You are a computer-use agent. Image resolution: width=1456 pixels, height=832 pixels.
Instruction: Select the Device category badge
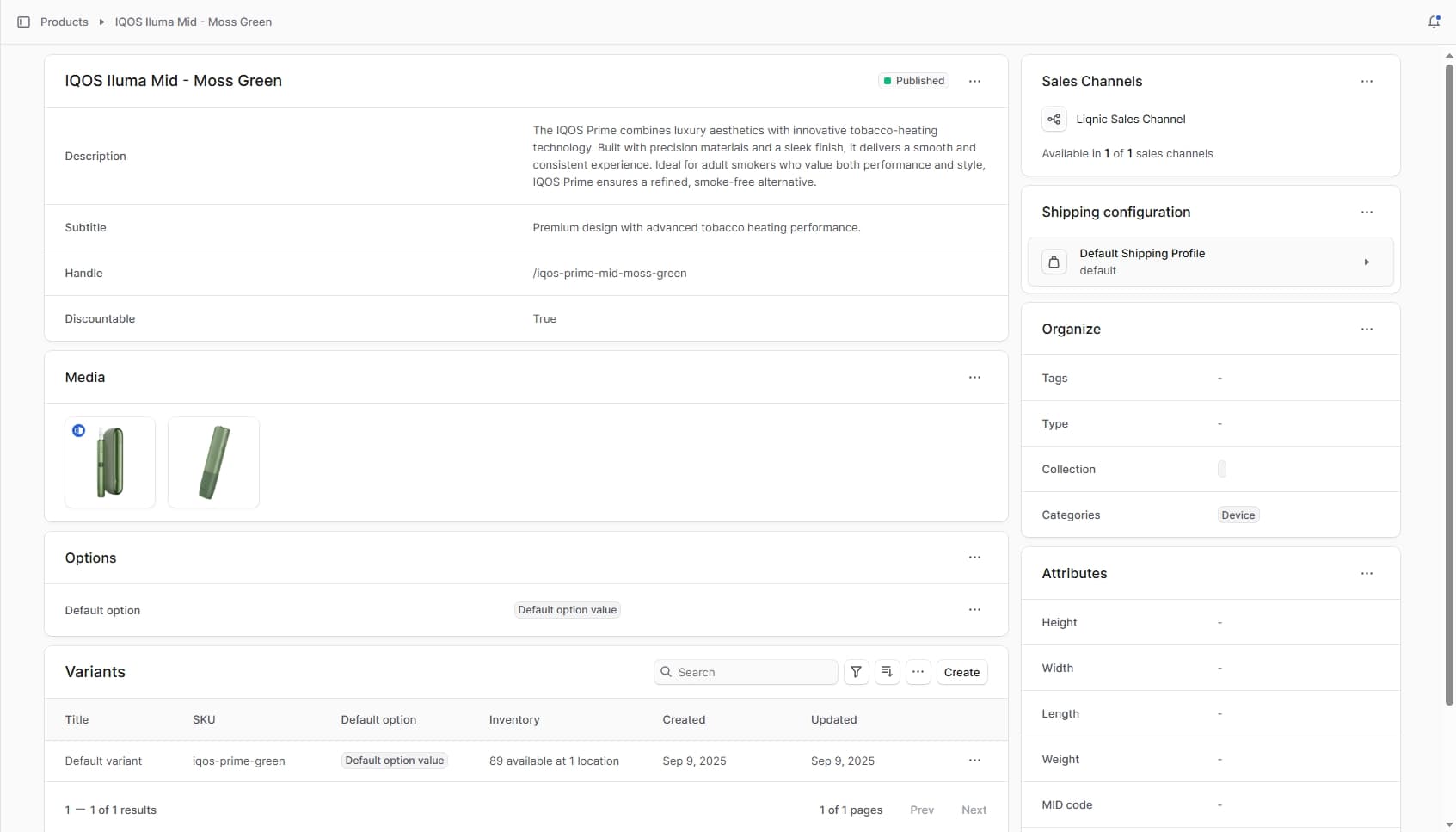click(x=1238, y=515)
